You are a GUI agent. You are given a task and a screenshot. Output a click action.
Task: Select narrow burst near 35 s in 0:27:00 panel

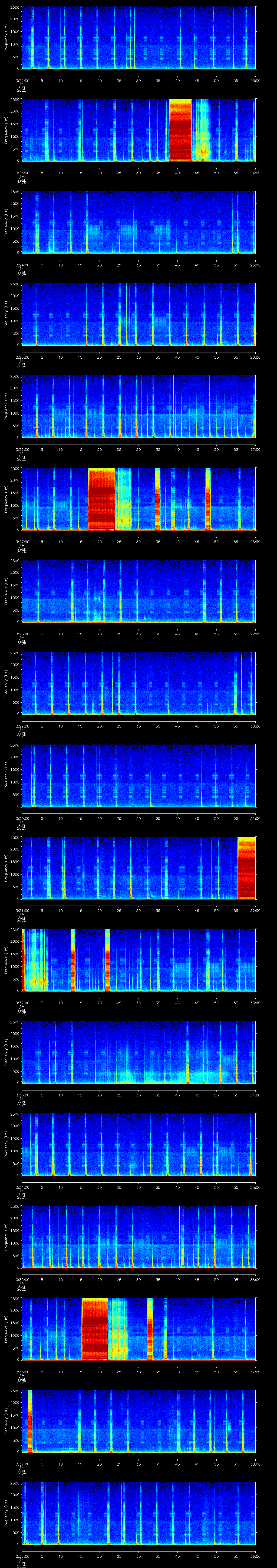click(x=158, y=499)
